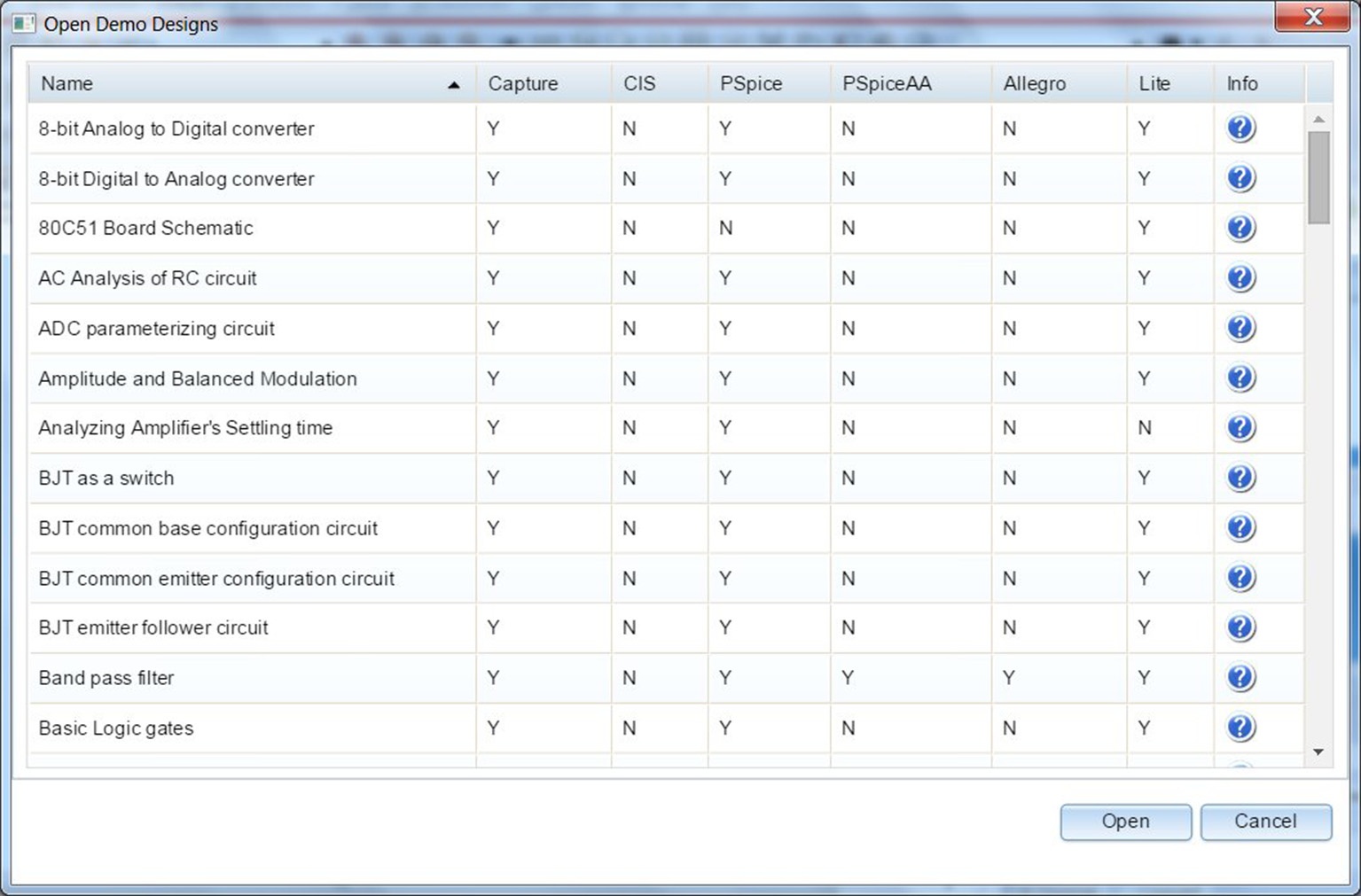Viewport: 1361px width, 896px height.
Task: Click CIS N cell for Basic Logic gates
Action: click(x=660, y=728)
